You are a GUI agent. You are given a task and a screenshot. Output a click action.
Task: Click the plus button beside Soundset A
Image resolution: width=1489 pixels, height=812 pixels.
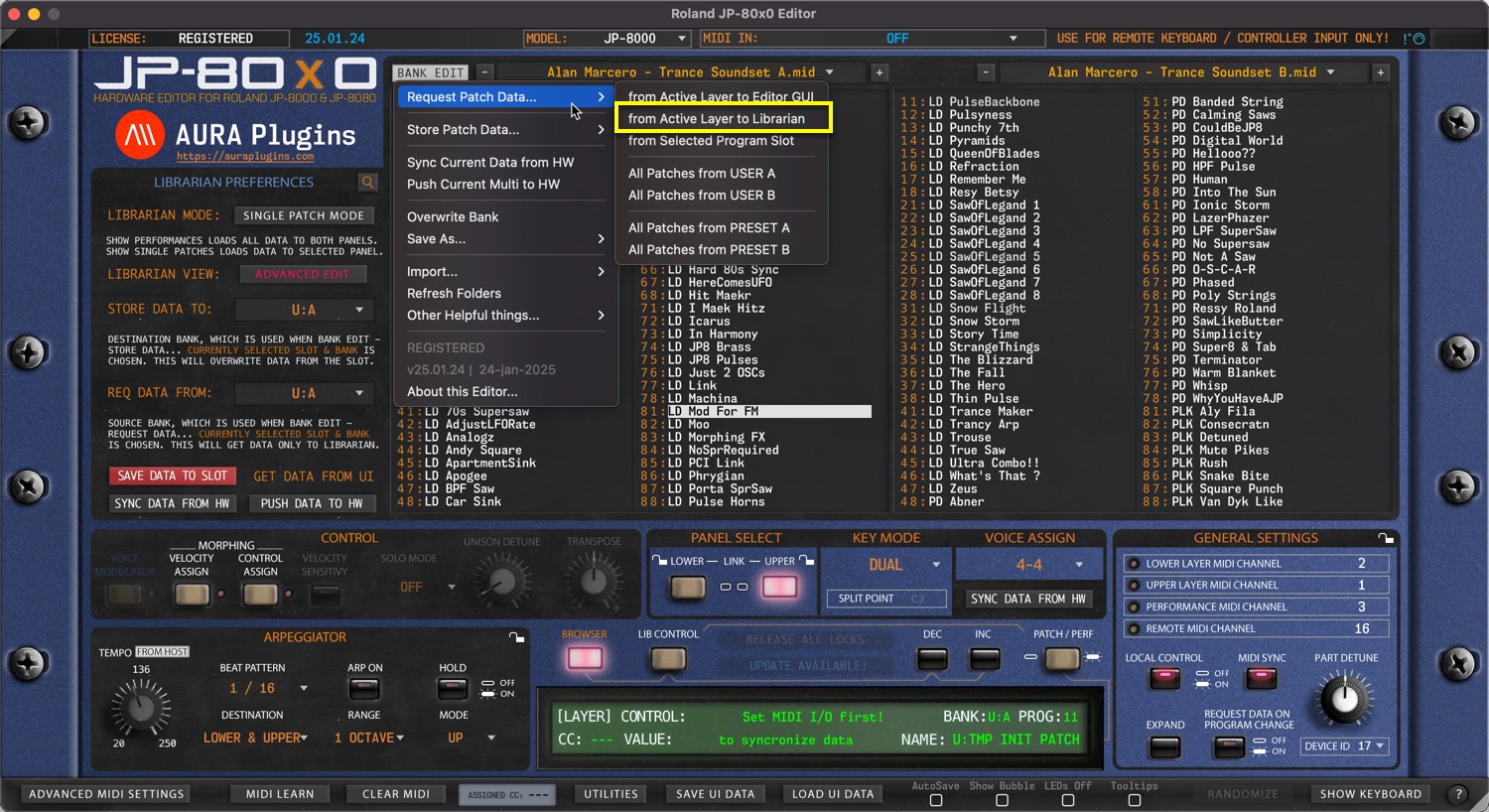pos(880,72)
